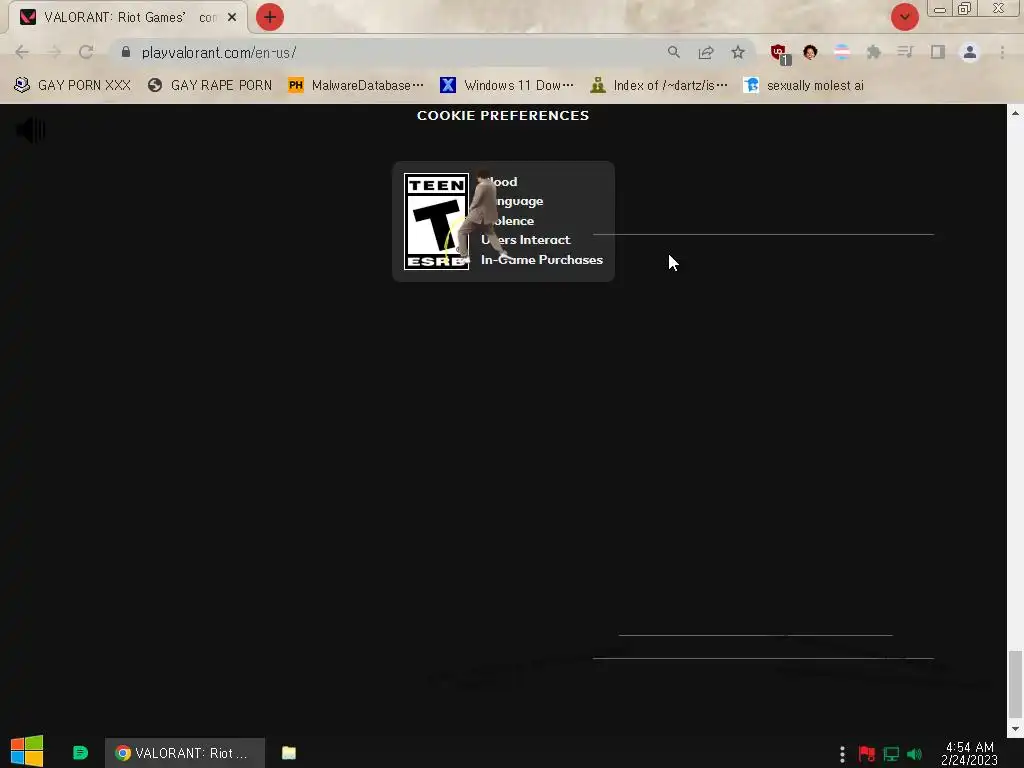Click the COOKIE PREFERENCES link
Image resolution: width=1024 pixels, height=768 pixels.
[x=503, y=116]
